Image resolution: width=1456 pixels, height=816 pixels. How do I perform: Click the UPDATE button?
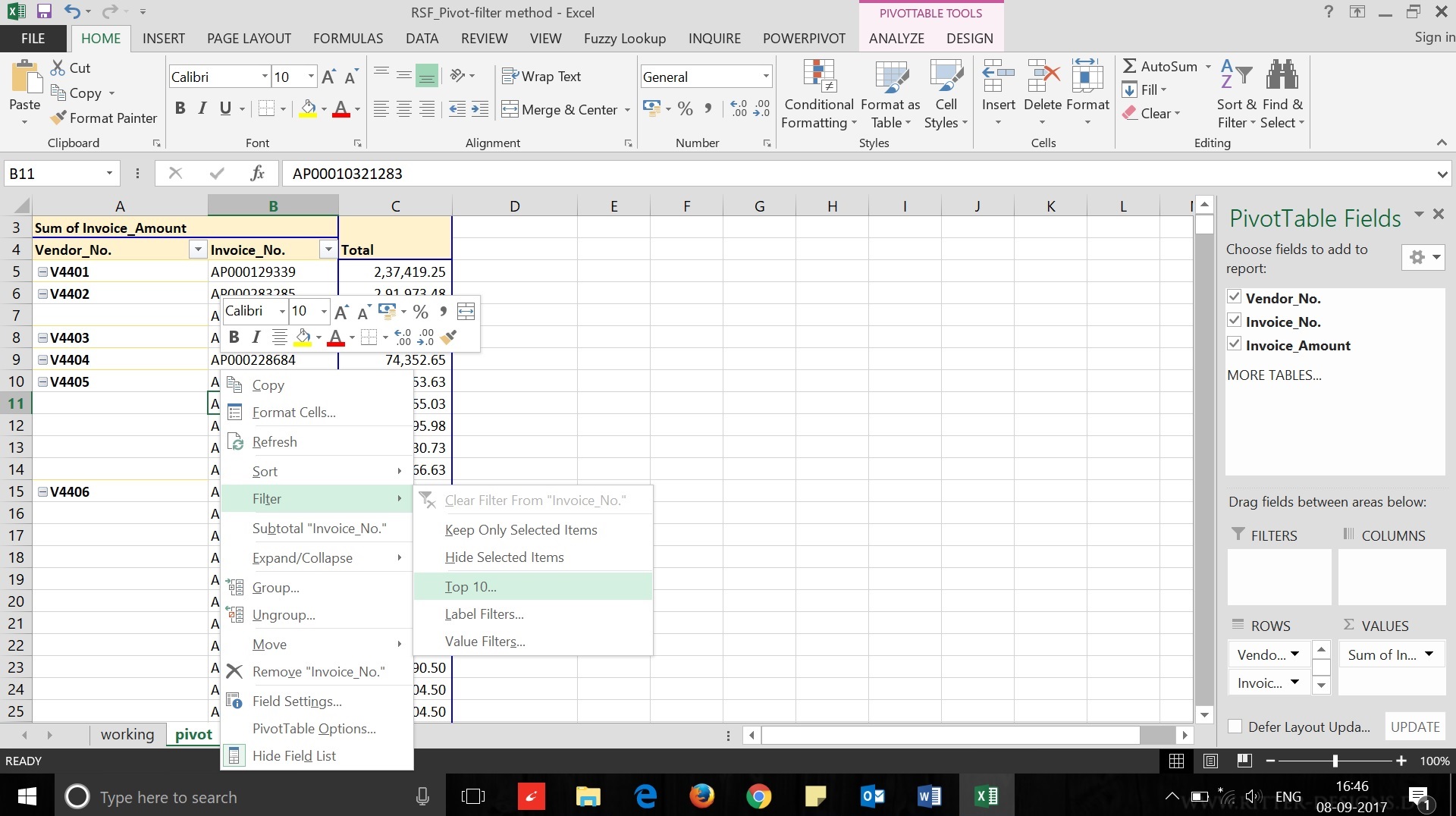[x=1415, y=727]
